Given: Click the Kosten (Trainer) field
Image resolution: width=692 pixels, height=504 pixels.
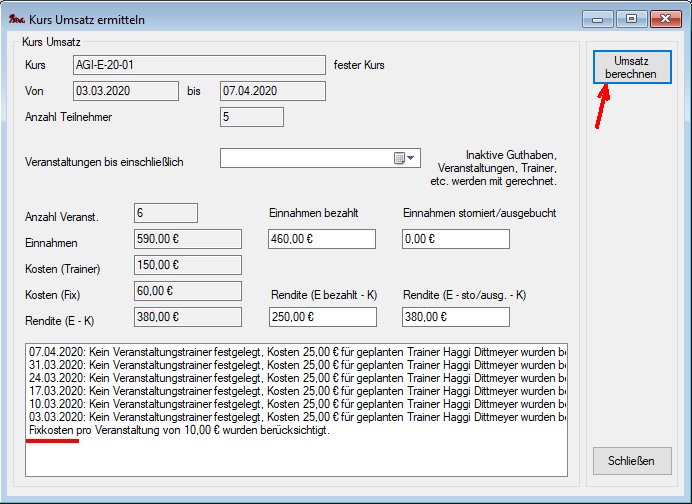Looking at the screenshot, I should click(187, 265).
